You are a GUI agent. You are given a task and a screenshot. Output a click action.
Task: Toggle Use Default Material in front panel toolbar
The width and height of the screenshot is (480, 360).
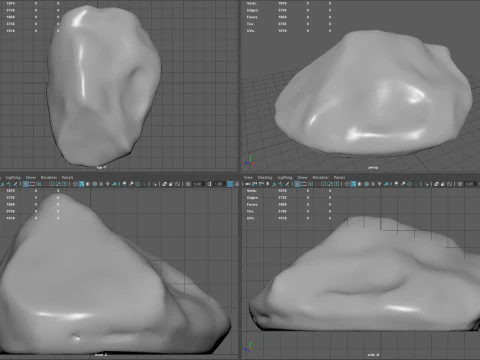point(88,184)
